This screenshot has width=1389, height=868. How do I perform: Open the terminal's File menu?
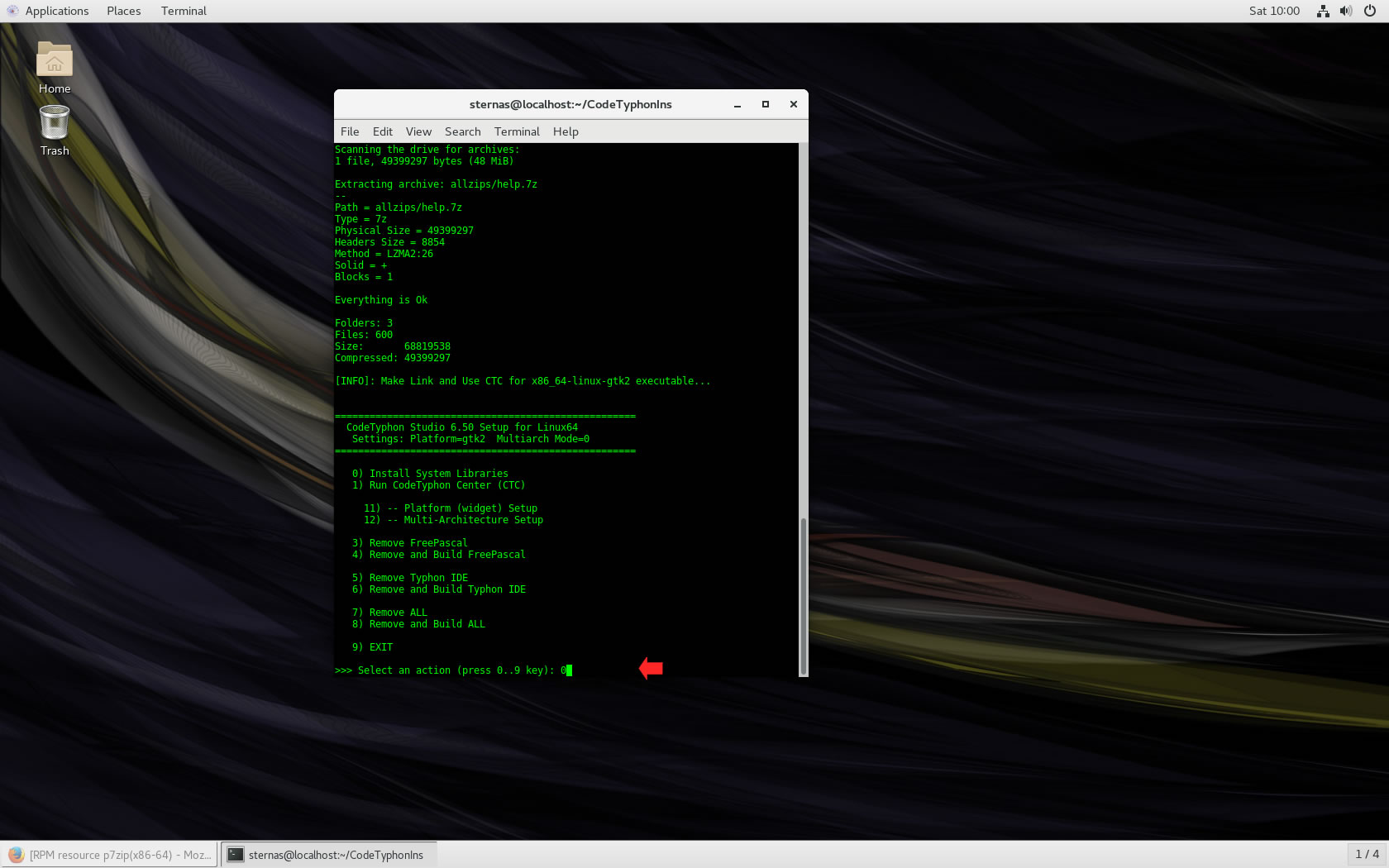(x=350, y=131)
